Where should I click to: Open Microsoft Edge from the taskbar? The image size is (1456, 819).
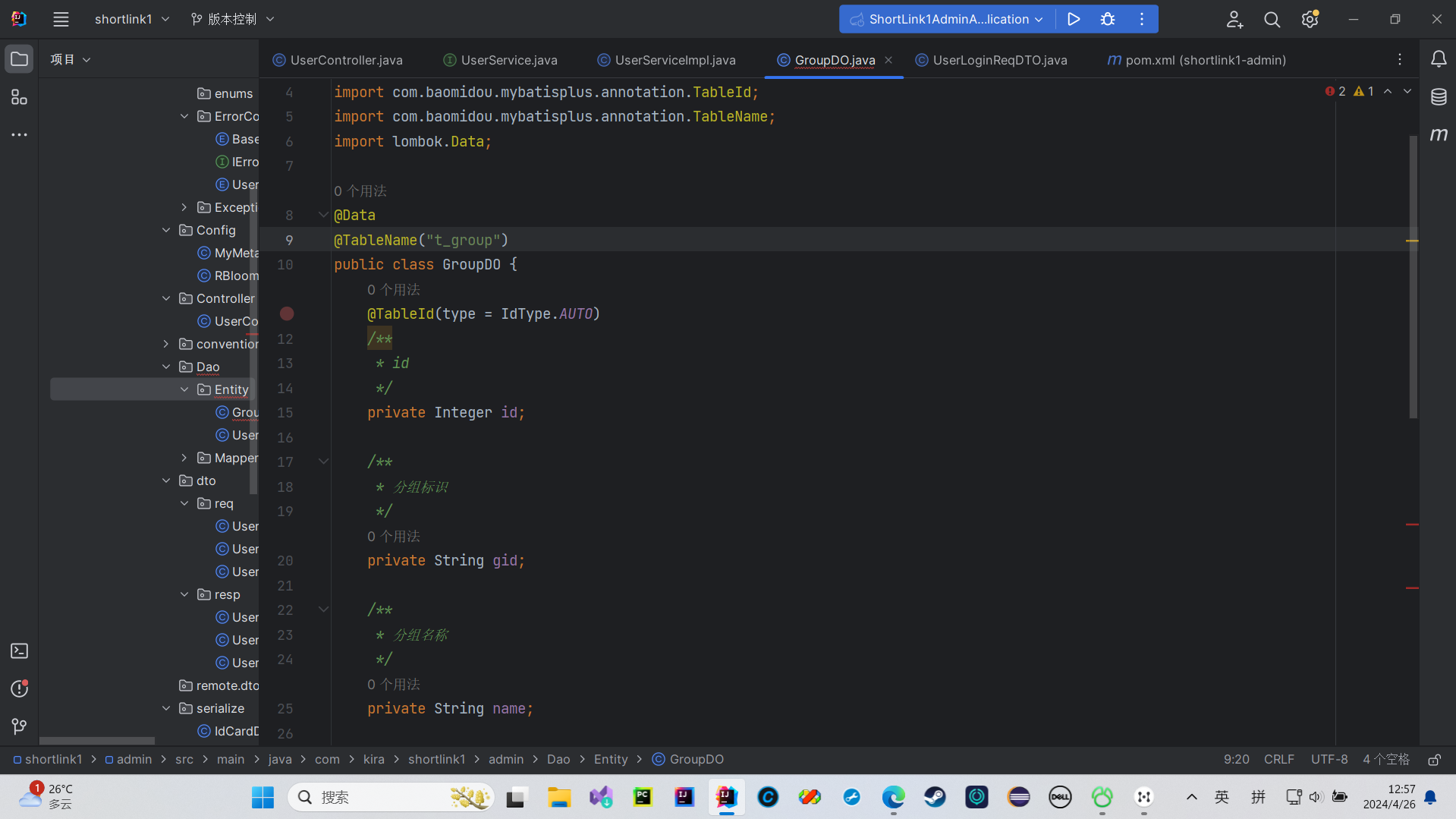pos(893,797)
